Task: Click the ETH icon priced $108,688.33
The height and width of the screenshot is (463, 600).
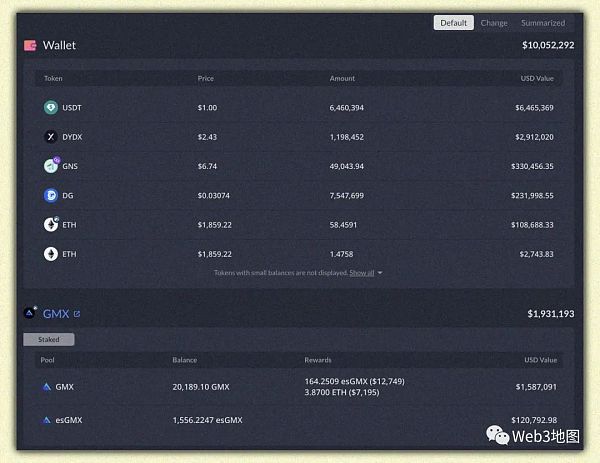Action: tap(51, 224)
